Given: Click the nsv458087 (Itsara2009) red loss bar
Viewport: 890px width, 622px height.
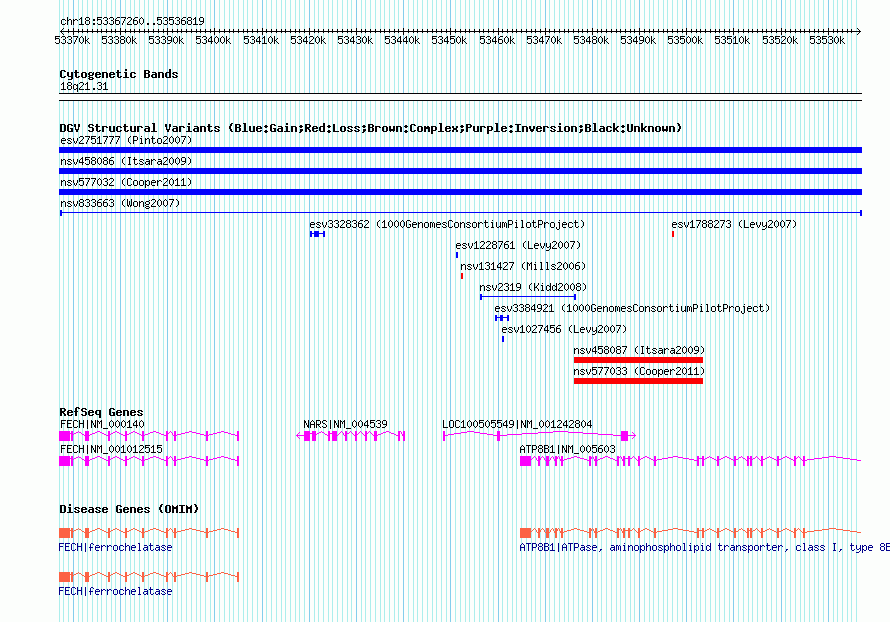Looking at the screenshot, I should tap(639, 360).
